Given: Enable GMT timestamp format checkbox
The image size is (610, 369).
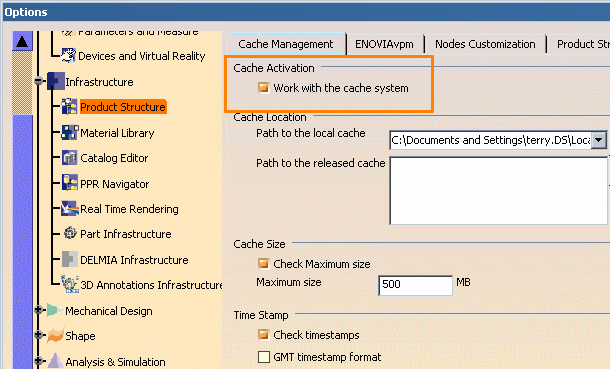Looking at the screenshot, I should point(264,357).
